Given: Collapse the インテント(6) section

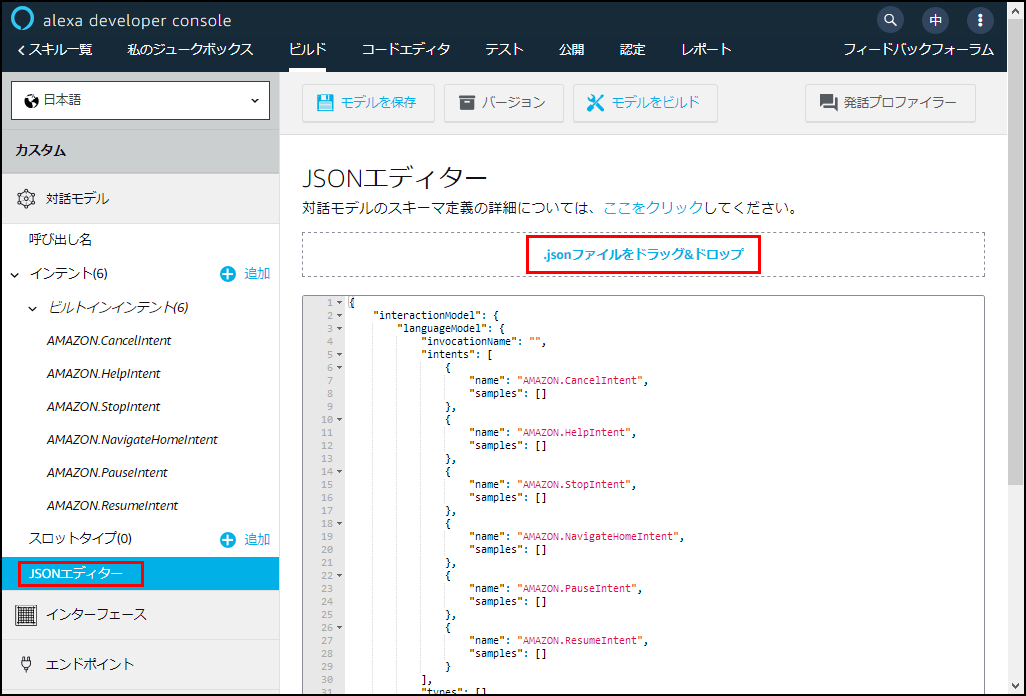Looking at the screenshot, I should pos(15,275).
